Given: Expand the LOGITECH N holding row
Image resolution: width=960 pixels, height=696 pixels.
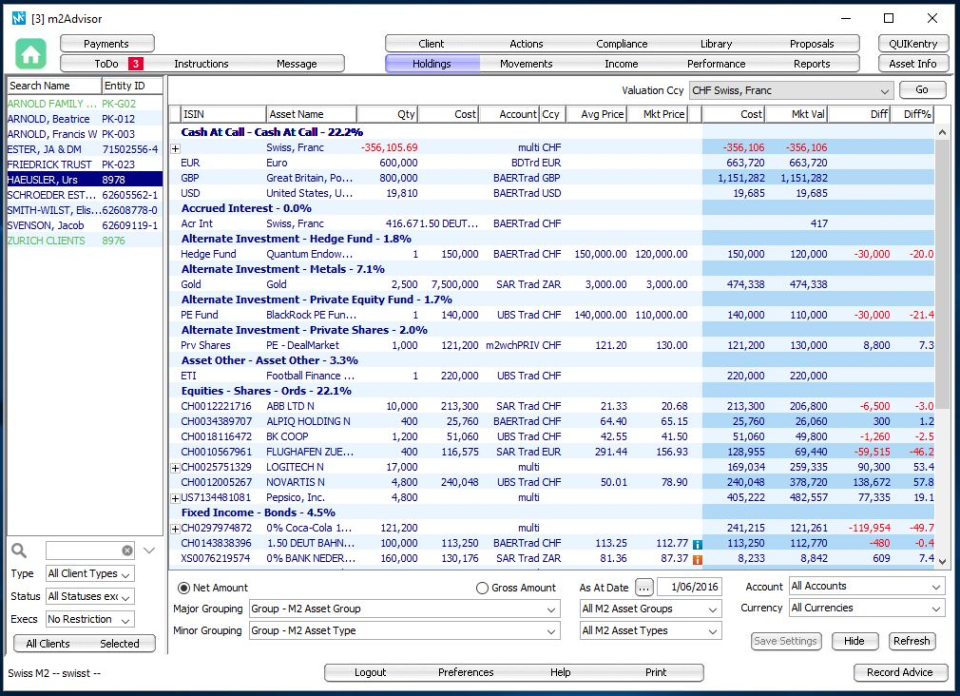Looking at the screenshot, I should 176,467.
